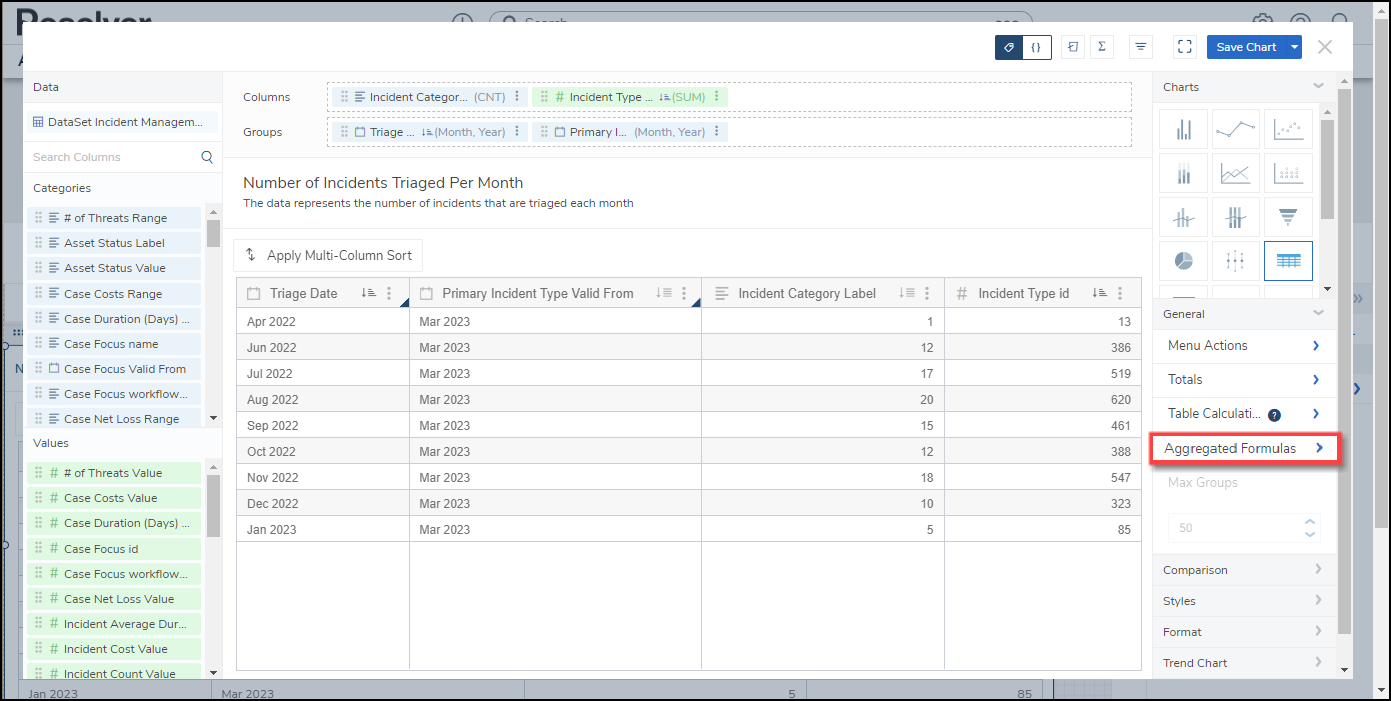Toggle the tag label view mode
1391x701 pixels.
(x=1009, y=47)
